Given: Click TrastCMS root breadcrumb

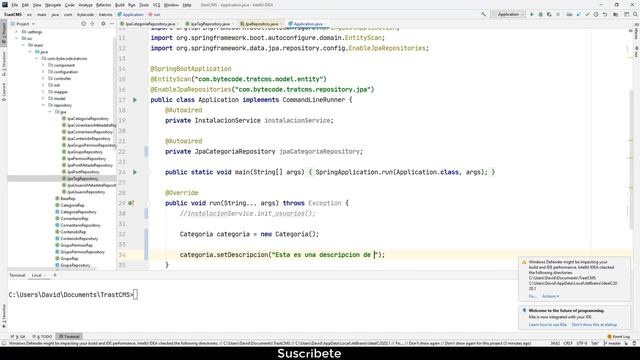Looking at the screenshot, I should pyautogui.click(x=13, y=14).
